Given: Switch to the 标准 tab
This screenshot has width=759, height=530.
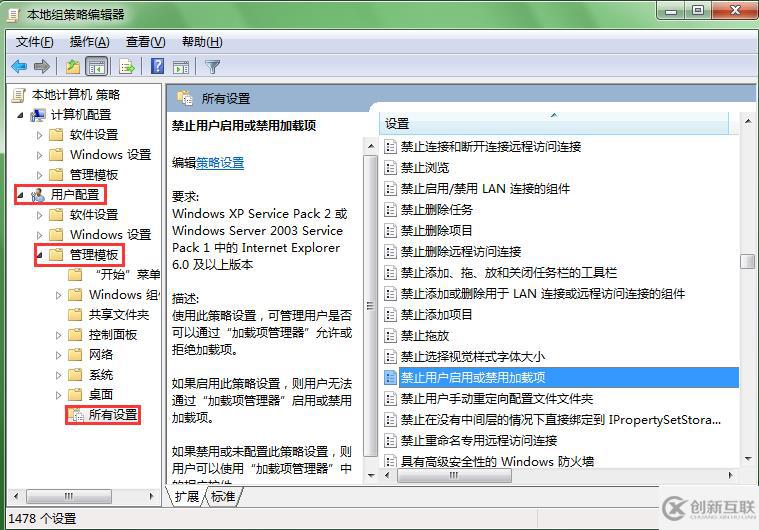Looking at the screenshot, I should pos(223,497).
